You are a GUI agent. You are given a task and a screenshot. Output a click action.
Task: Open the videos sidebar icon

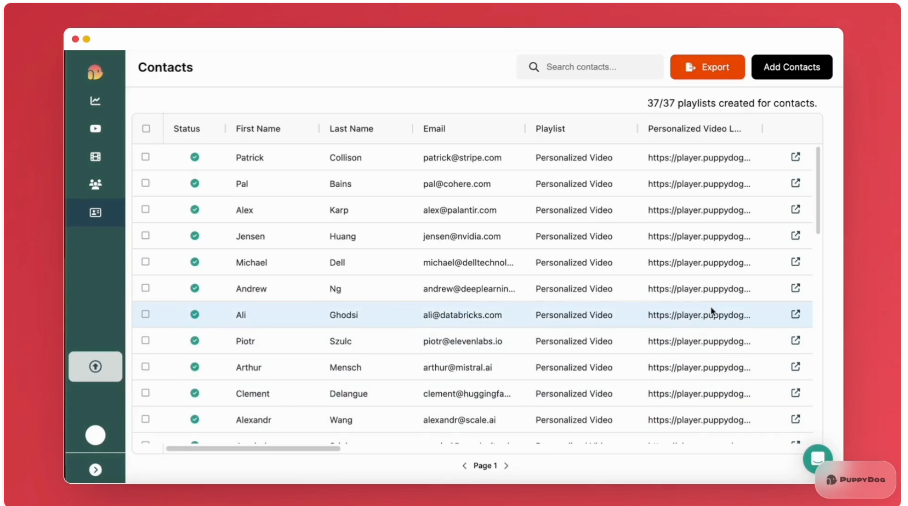coord(95,129)
